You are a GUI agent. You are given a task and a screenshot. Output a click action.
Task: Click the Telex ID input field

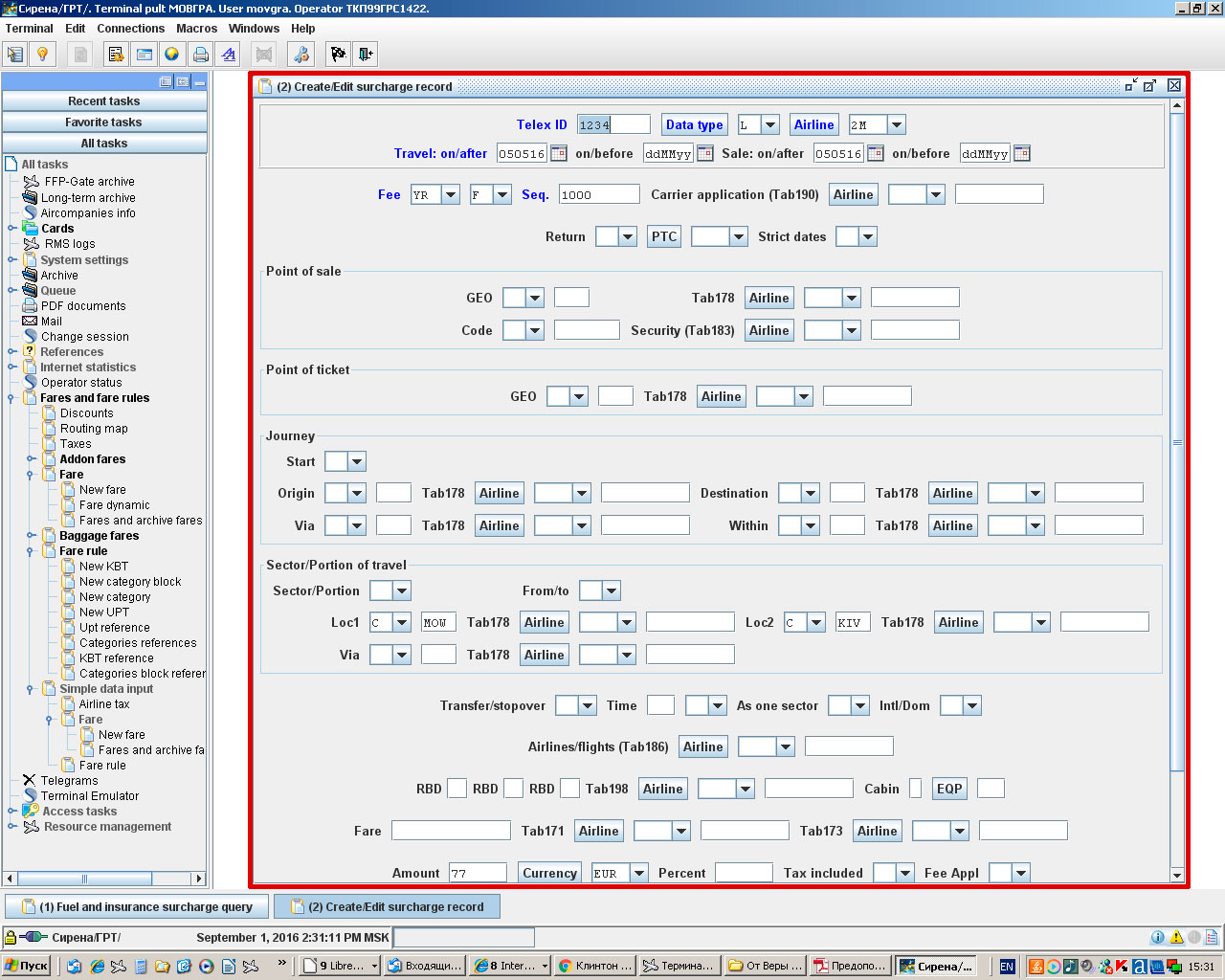point(613,124)
